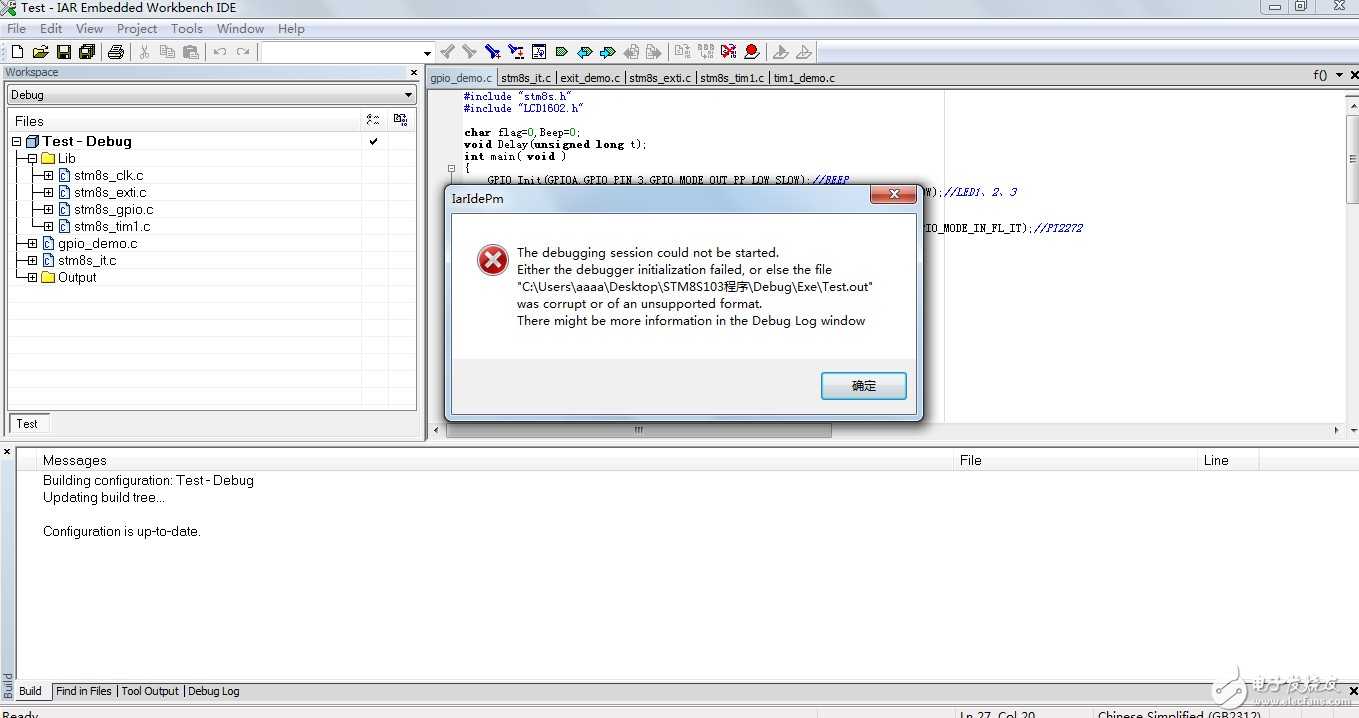The width and height of the screenshot is (1359, 718).
Task: Click the Open file toolbar icon
Action: pos(40,52)
